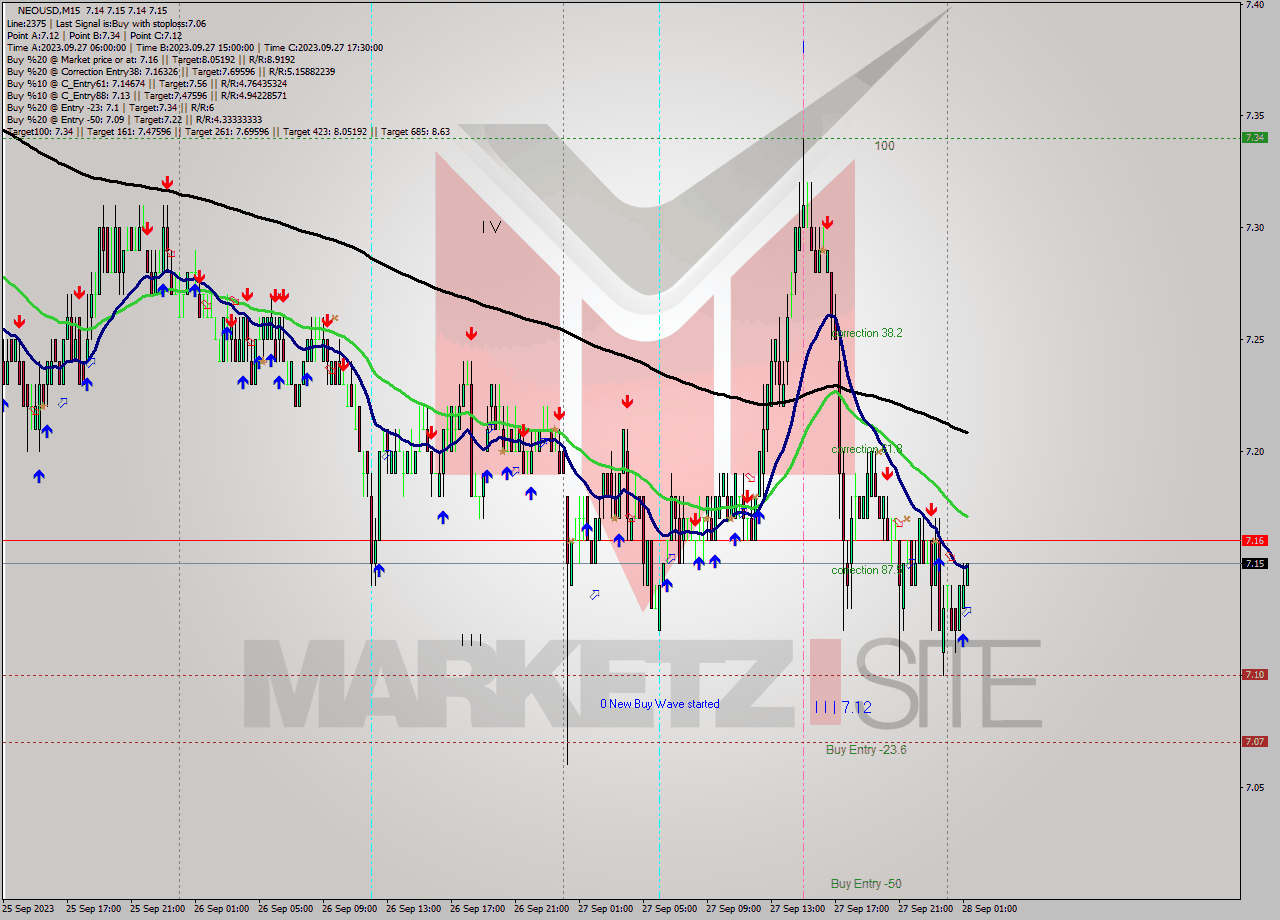This screenshot has height=920, width=1280.
Task: Click the 7.25 price axis label
Action: (x=1254, y=340)
